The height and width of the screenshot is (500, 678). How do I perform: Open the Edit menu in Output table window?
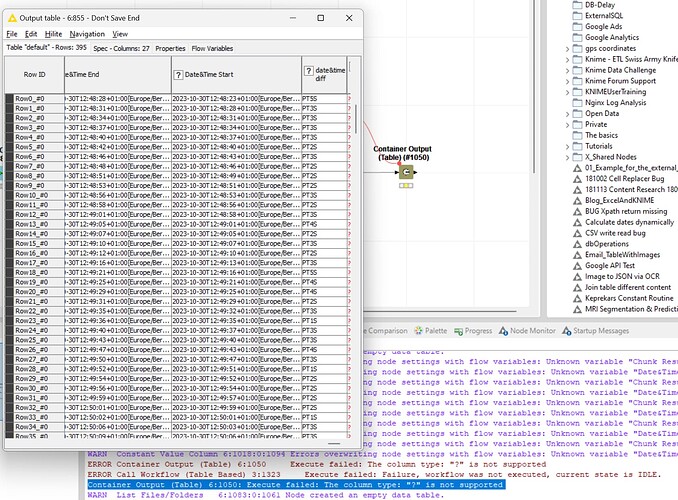click(x=31, y=34)
